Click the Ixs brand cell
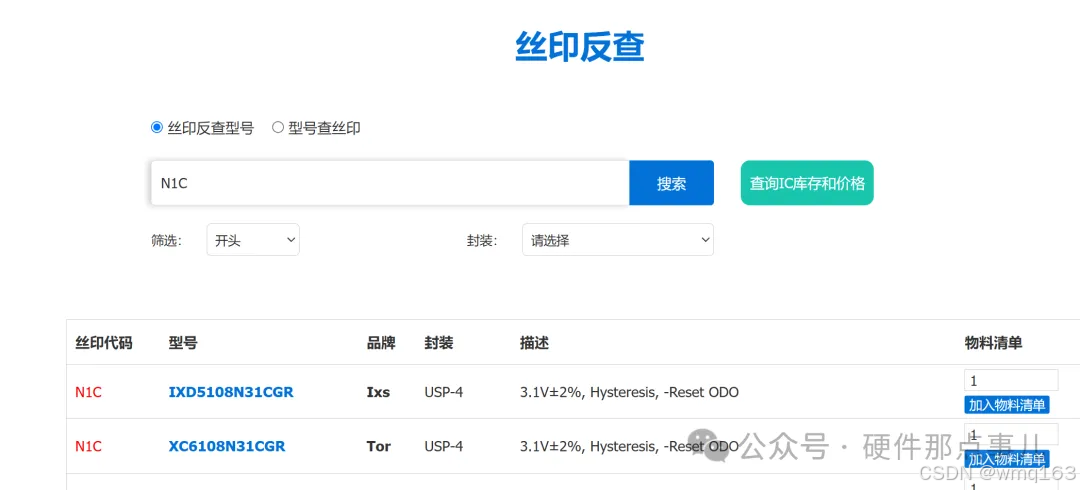1080x490 pixels. (x=378, y=392)
